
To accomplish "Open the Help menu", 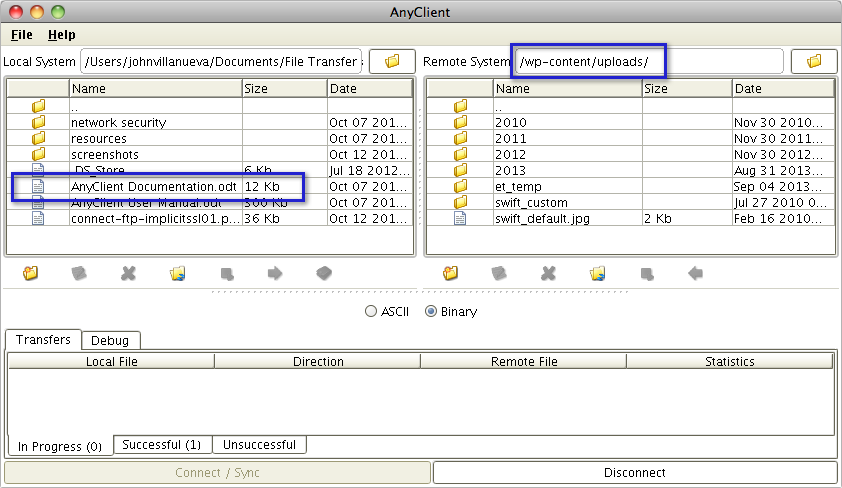I will click(x=62, y=35).
